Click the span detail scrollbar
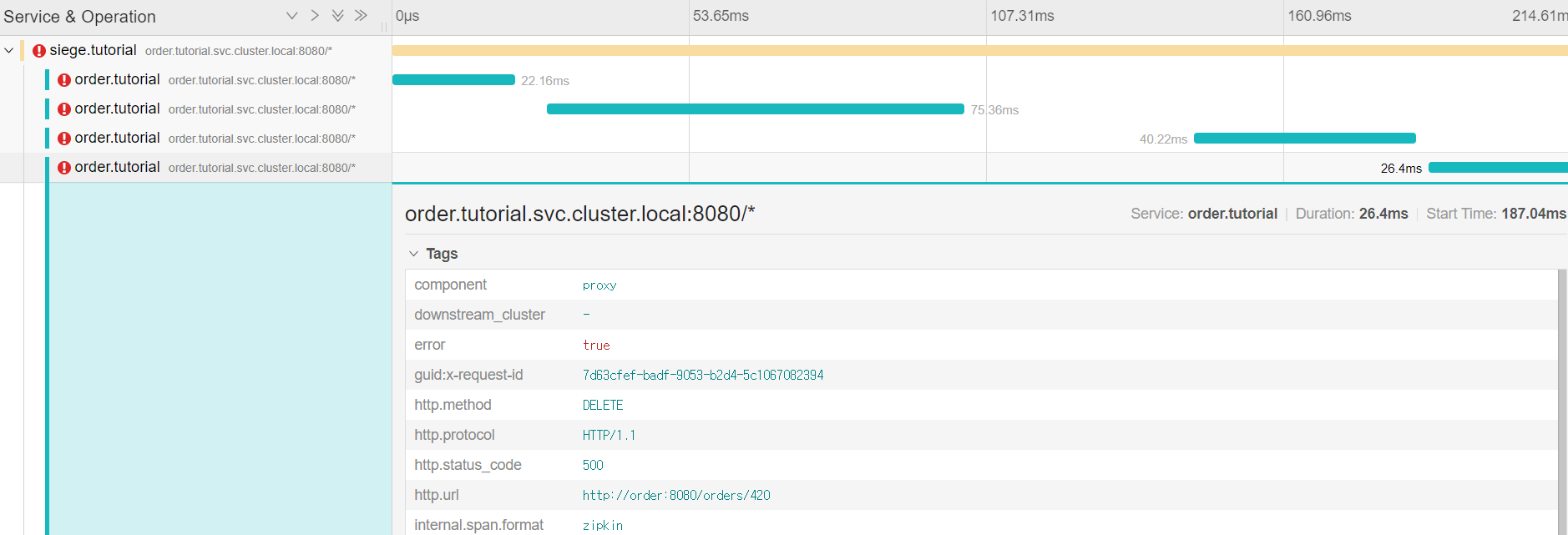 point(1562,401)
